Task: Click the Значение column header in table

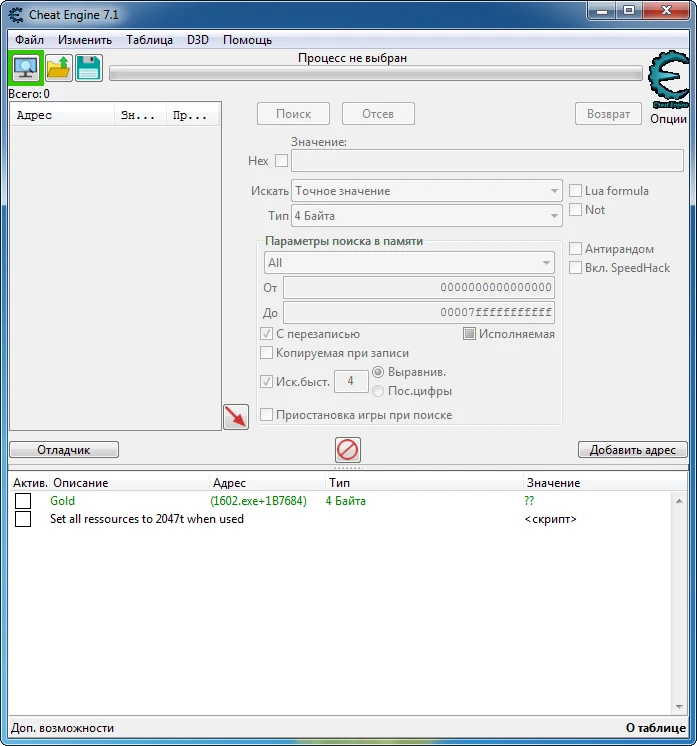Action: coord(604,483)
